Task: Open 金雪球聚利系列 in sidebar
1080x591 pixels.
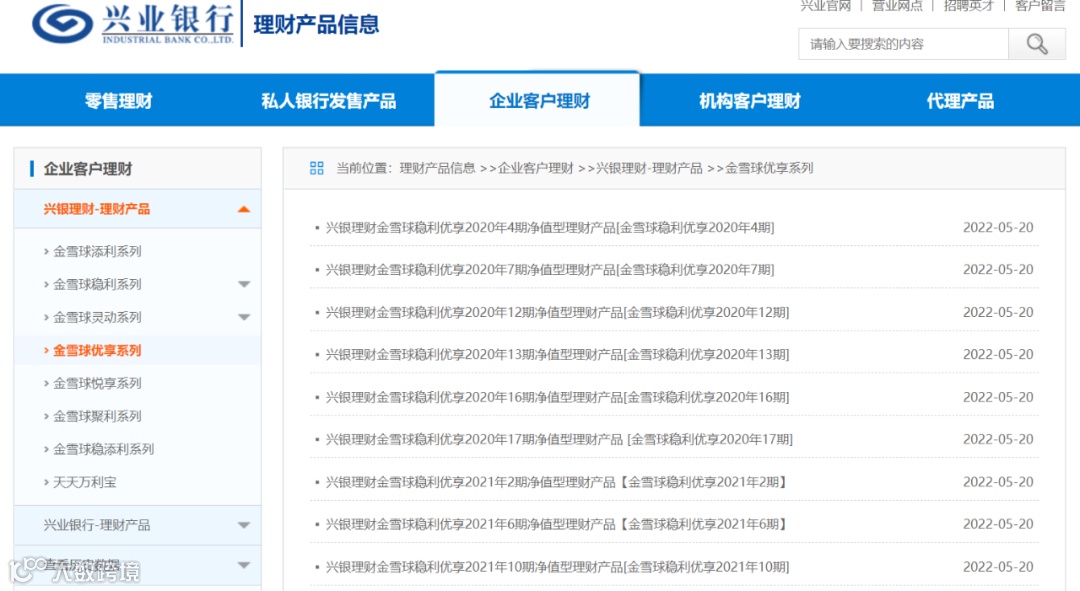Action: click(x=97, y=416)
